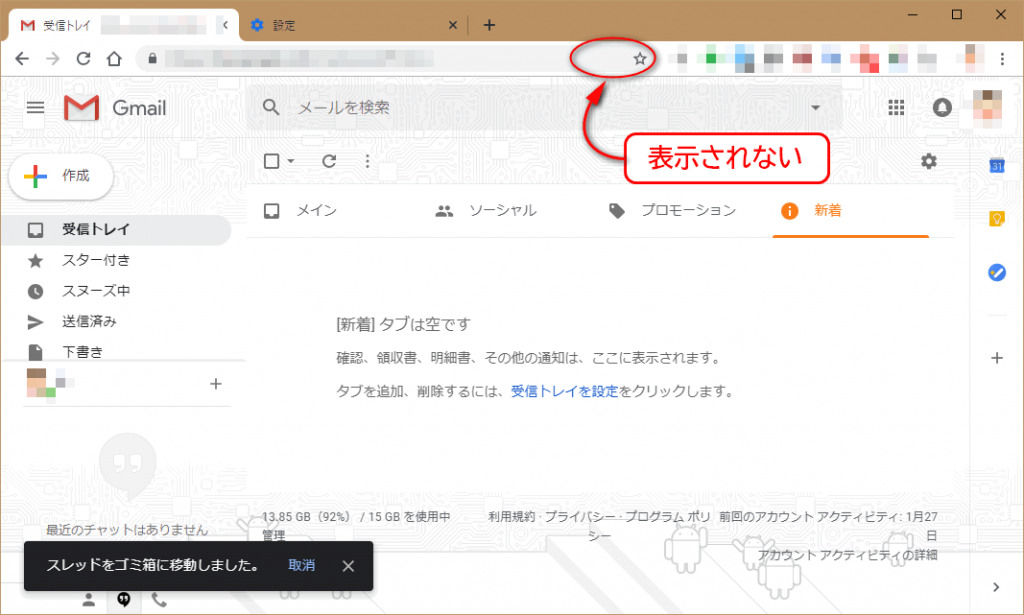
Task: Click the 作成 compose button
Action: click(61, 176)
